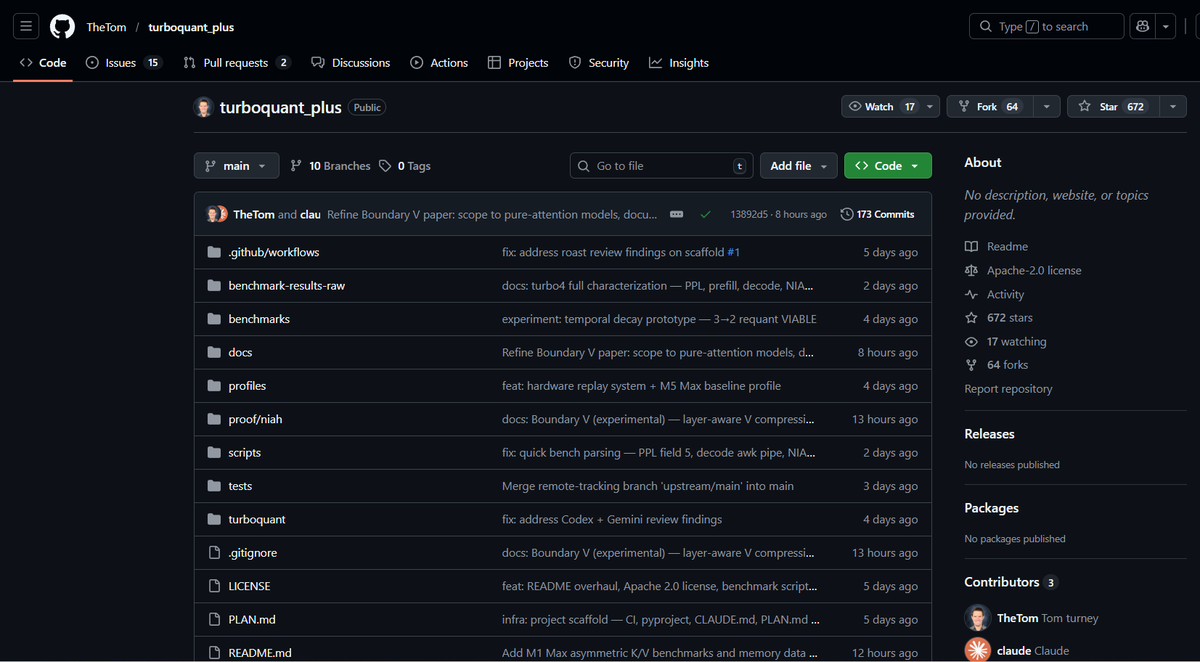Click the clau co-author link
The width and height of the screenshot is (1200, 662).
coord(310,214)
